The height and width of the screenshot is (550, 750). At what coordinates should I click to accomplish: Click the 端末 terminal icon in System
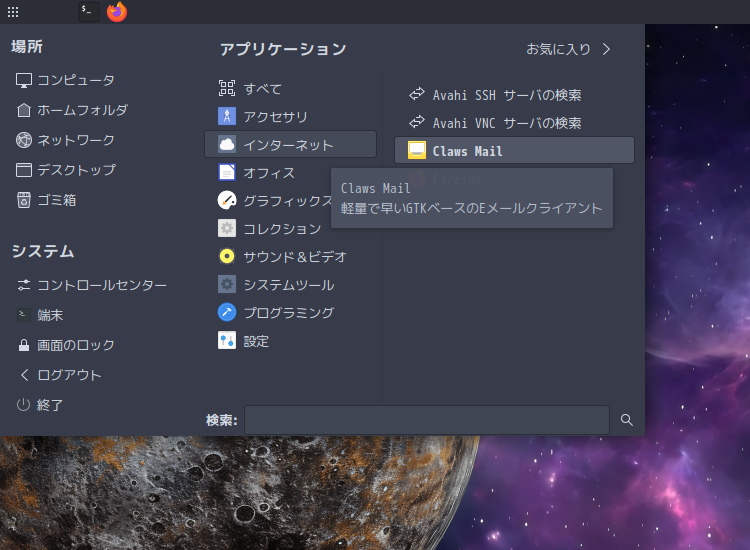pos(24,315)
